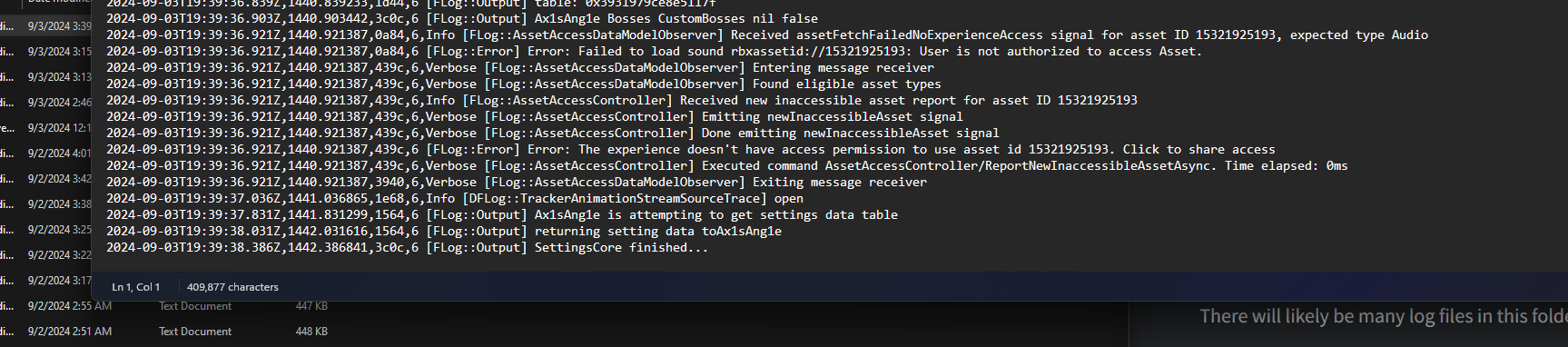Click the Ln 1, Col 1 status indicator
The width and height of the screenshot is (1568, 347).
[x=135, y=287]
